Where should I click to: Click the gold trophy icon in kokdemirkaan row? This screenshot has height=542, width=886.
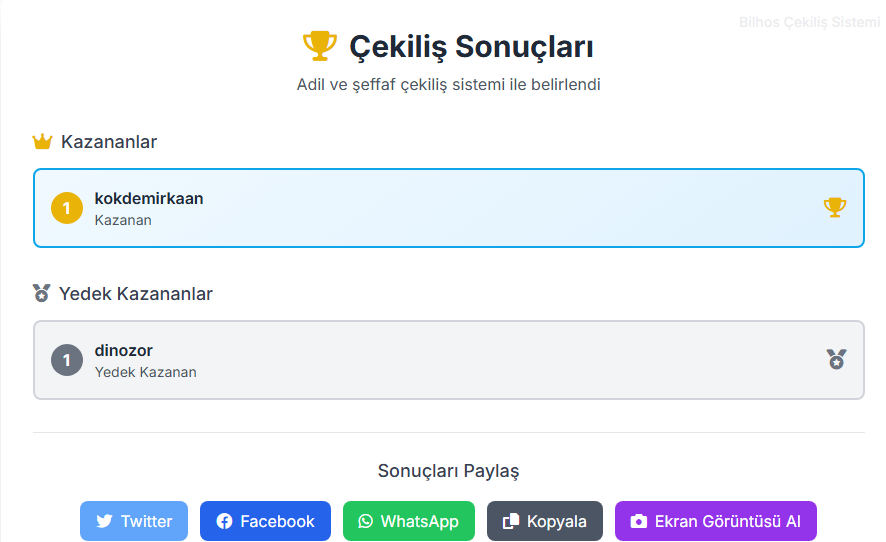(835, 207)
